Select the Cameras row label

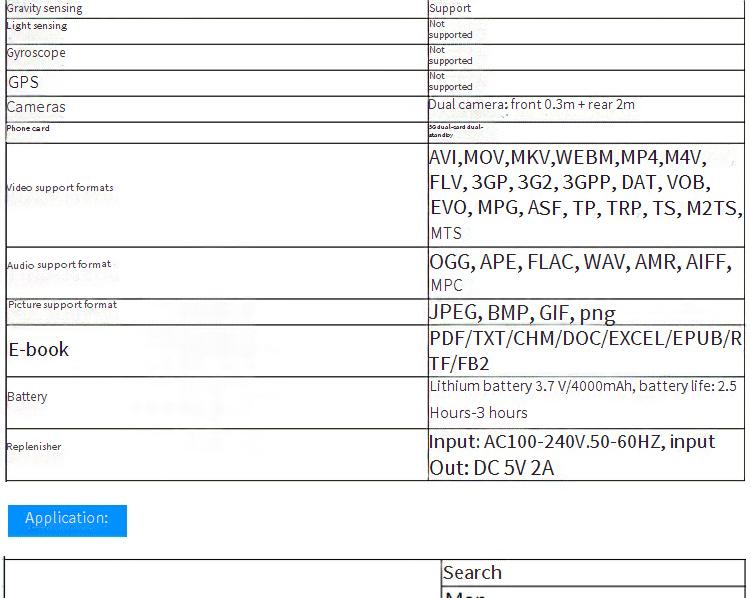pyautogui.click(x=36, y=107)
